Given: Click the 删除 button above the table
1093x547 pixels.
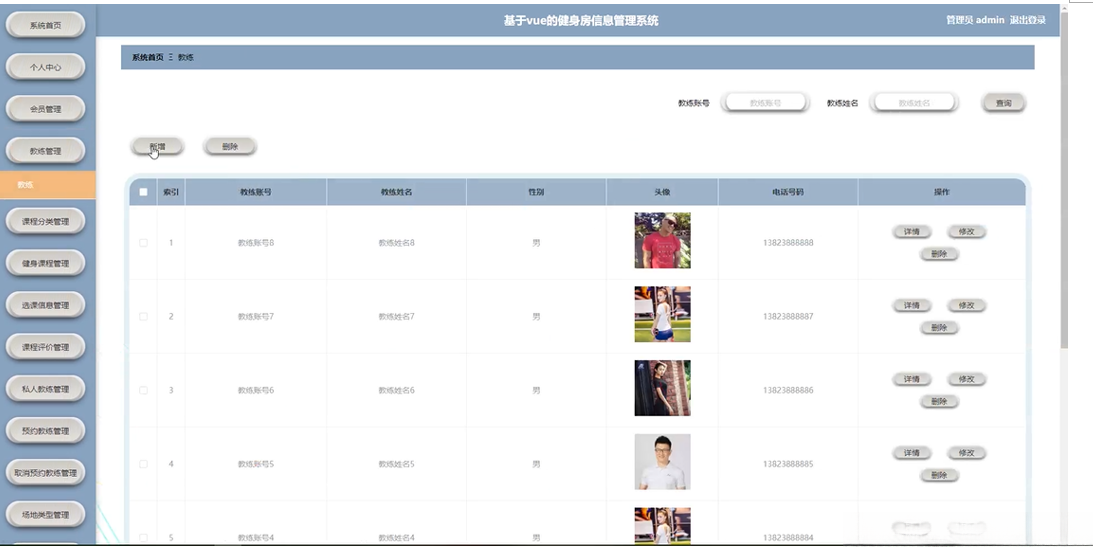Looking at the screenshot, I should [230, 146].
